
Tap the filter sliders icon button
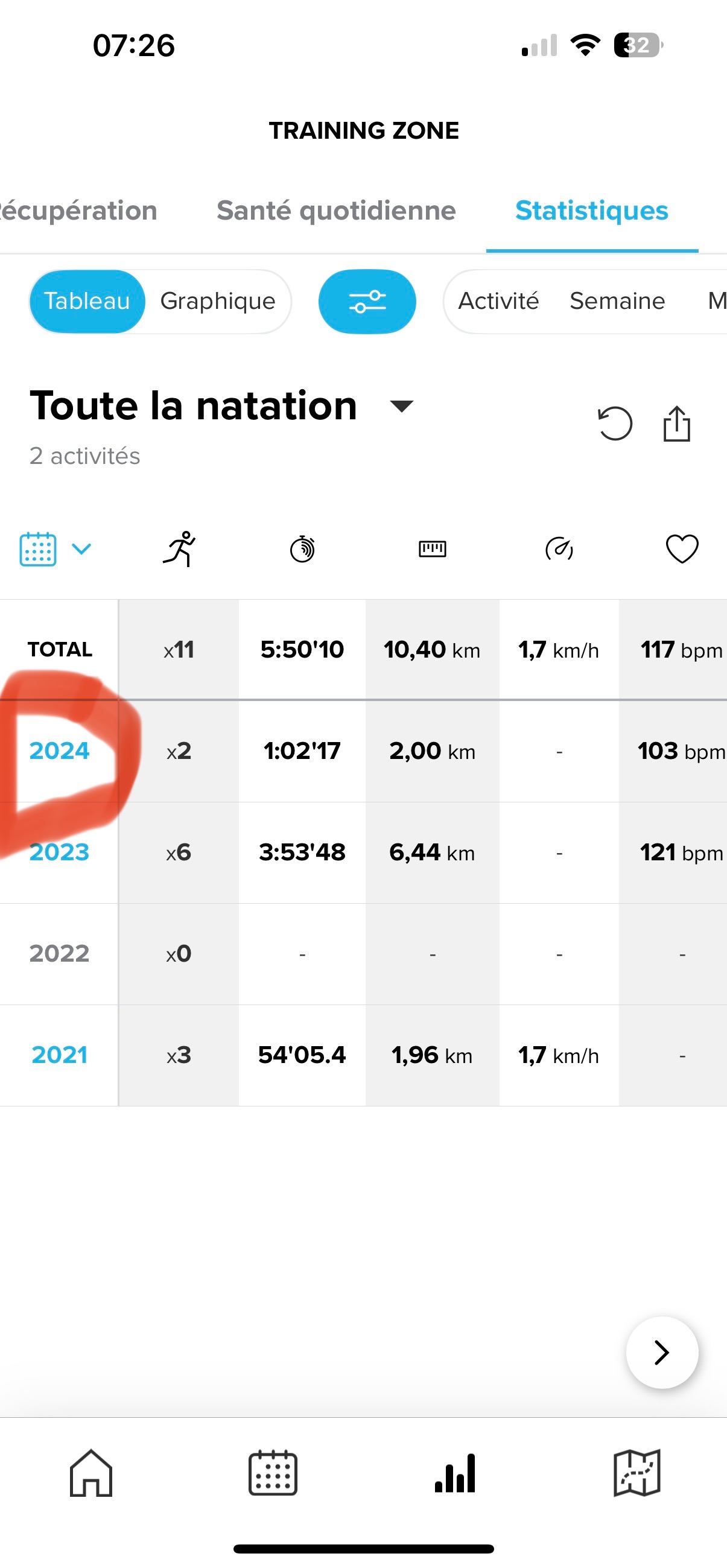click(x=367, y=301)
